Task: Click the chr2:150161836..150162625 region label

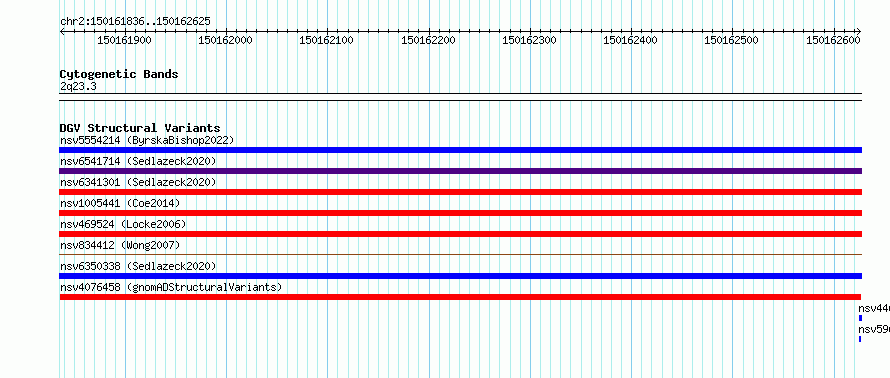Action: [x=135, y=21]
